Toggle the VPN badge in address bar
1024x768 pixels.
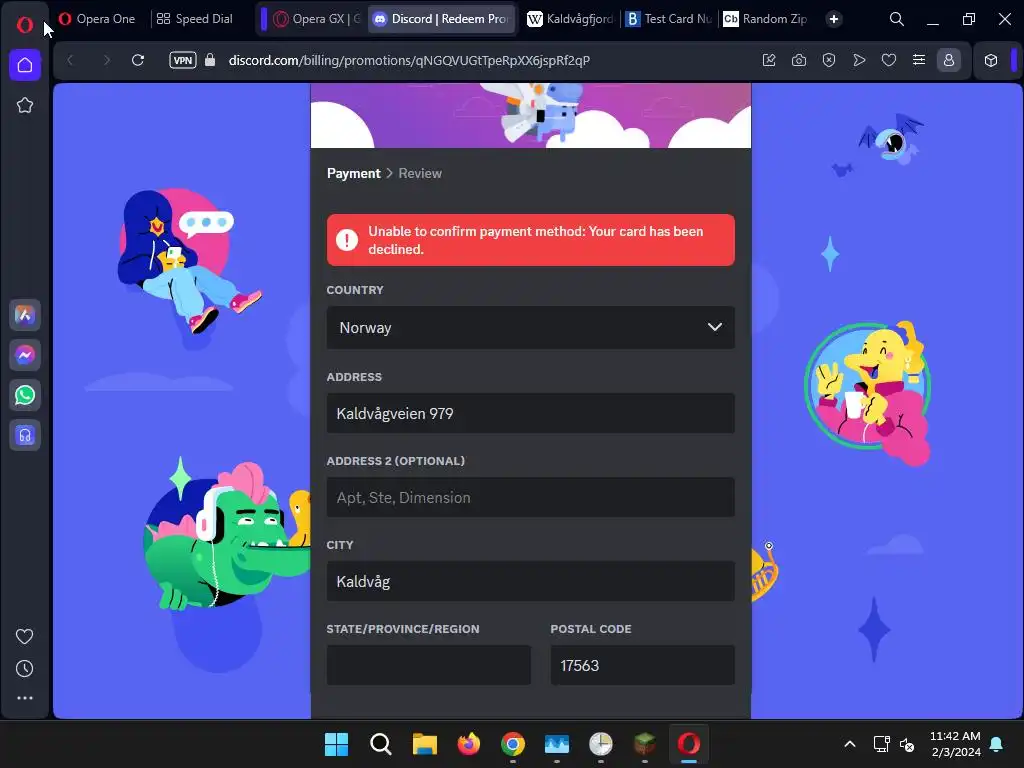183,60
